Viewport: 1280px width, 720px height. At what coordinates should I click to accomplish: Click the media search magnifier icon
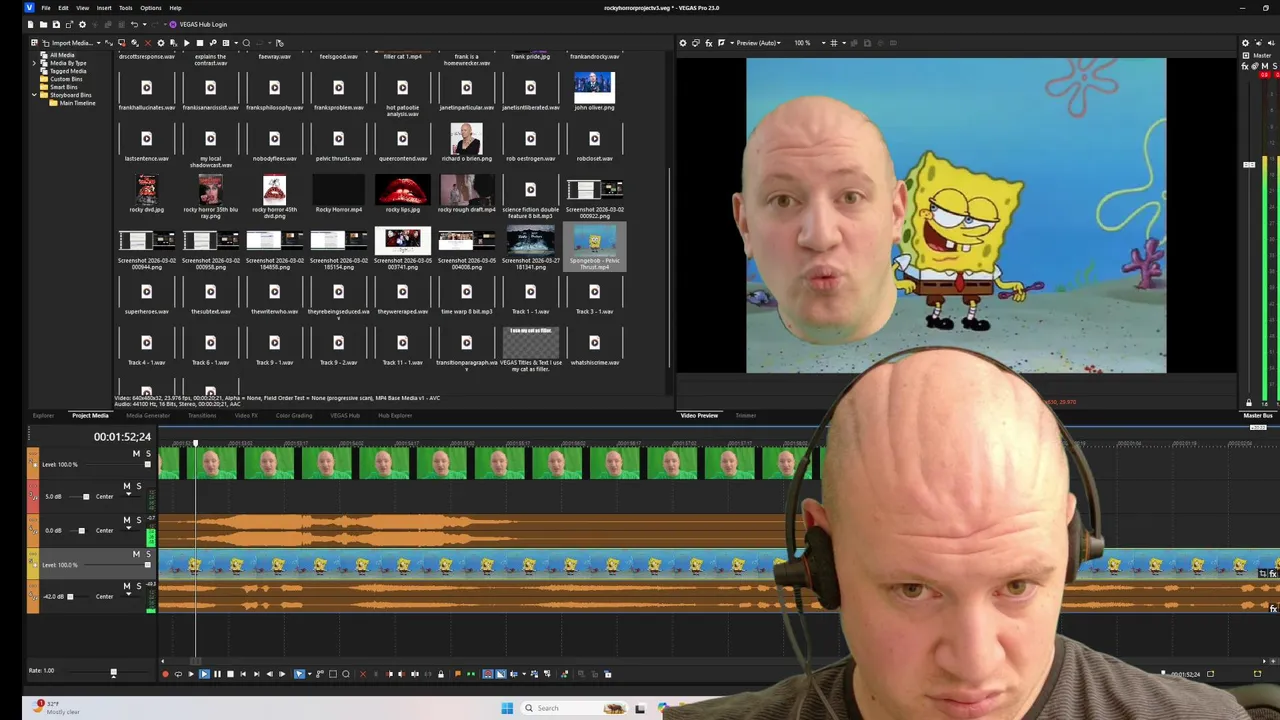(246, 43)
